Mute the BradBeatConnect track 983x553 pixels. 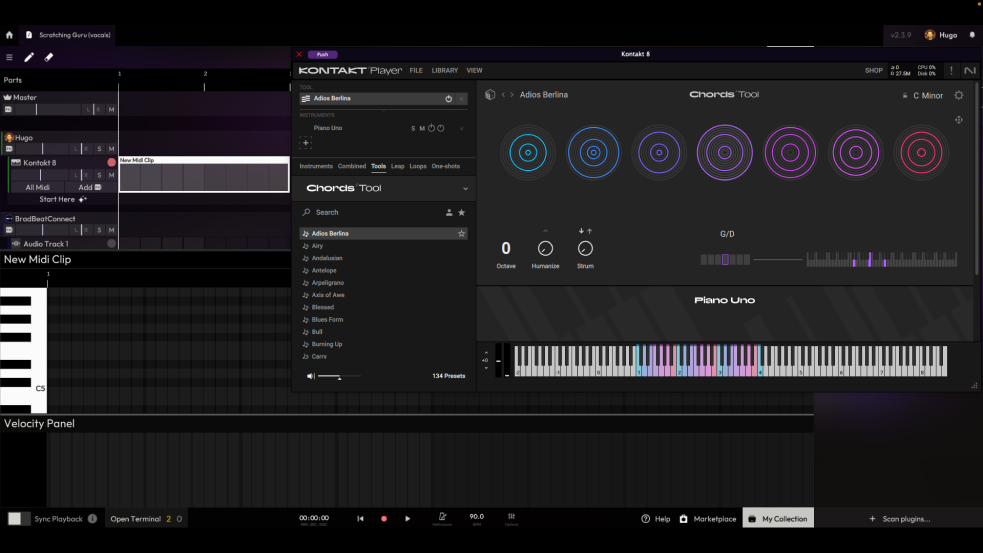pos(111,231)
